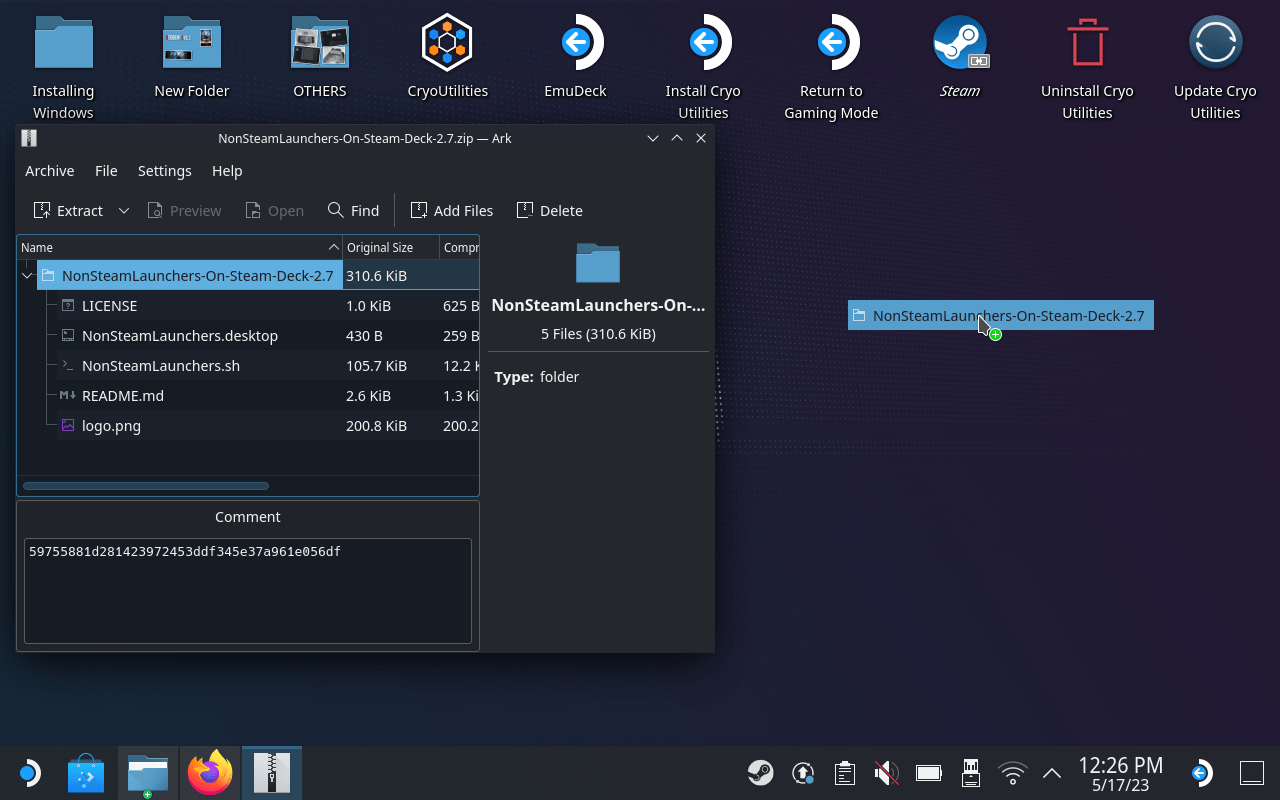Screen dimensions: 1280x800
Task: Show hidden system tray icons
Action: (1050, 772)
